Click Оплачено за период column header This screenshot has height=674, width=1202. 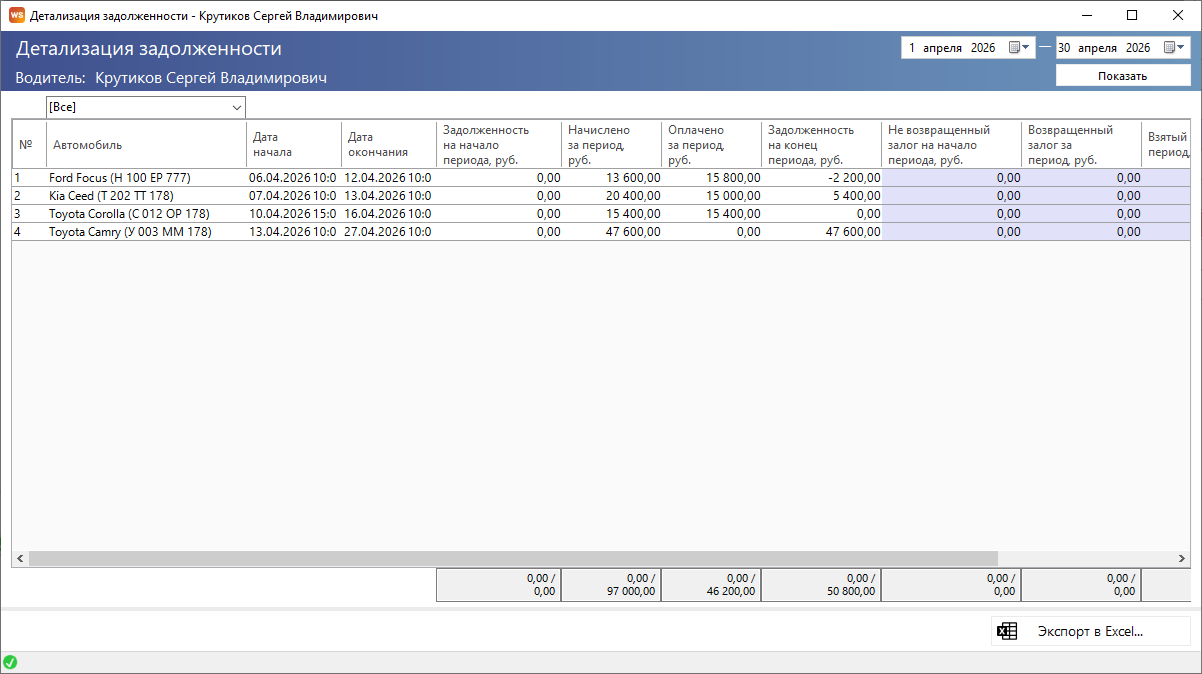point(712,144)
